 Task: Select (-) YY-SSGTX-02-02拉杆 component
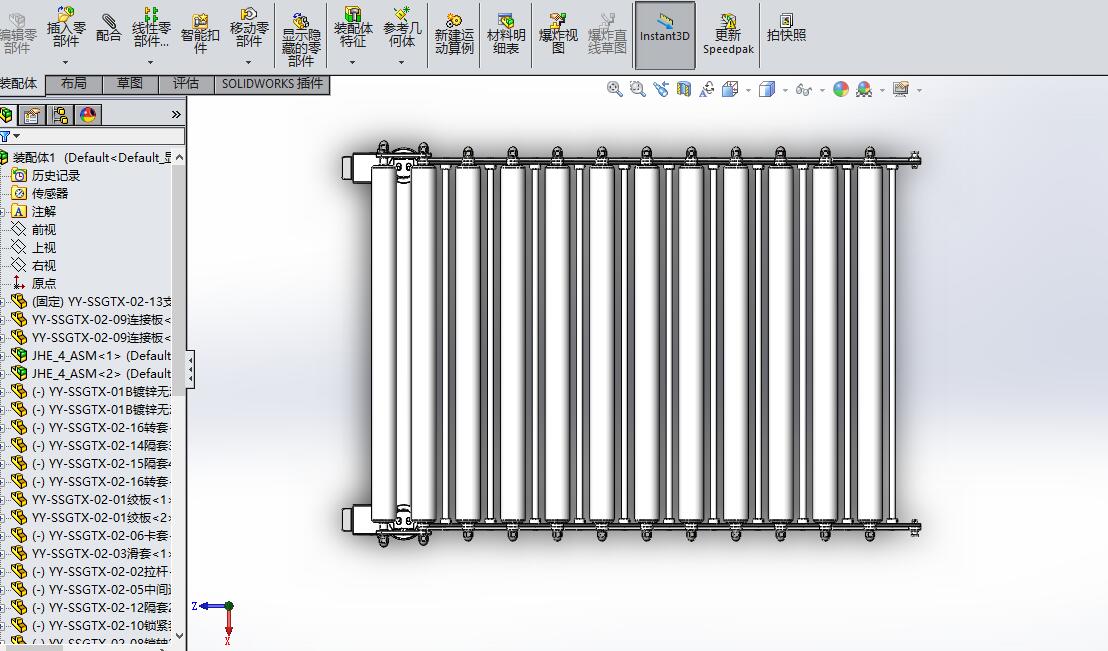point(101,571)
